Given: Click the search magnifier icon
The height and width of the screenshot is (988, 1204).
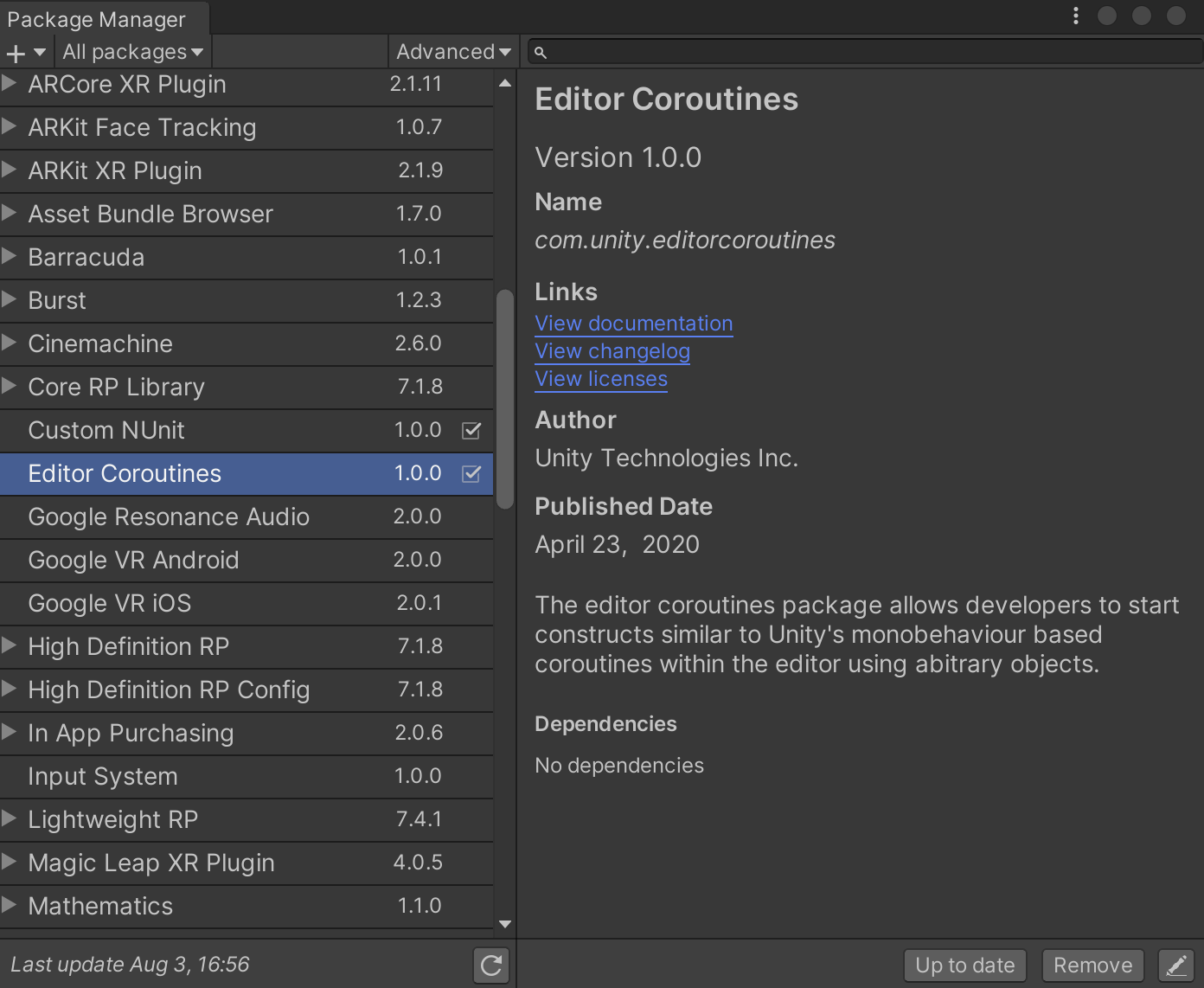Looking at the screenshot, I should [541, 53].
